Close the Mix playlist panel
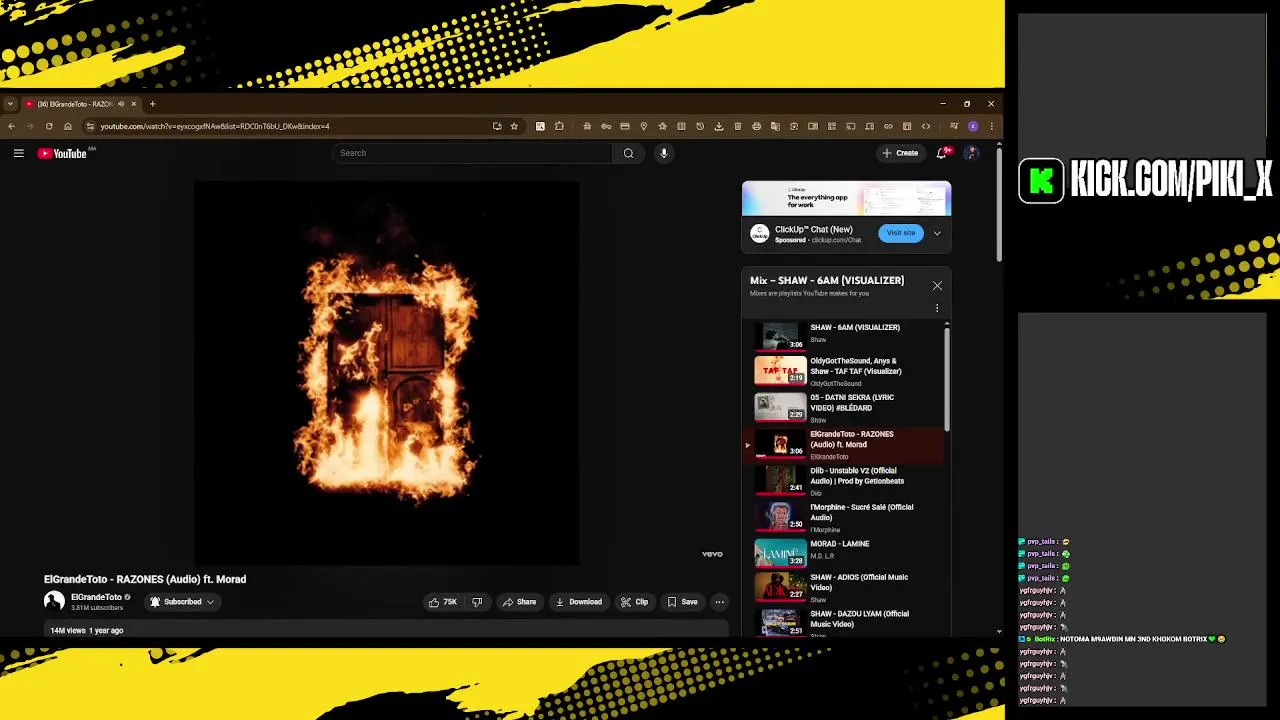This screenshot has width=1280, height=720. tap(937, 286)
